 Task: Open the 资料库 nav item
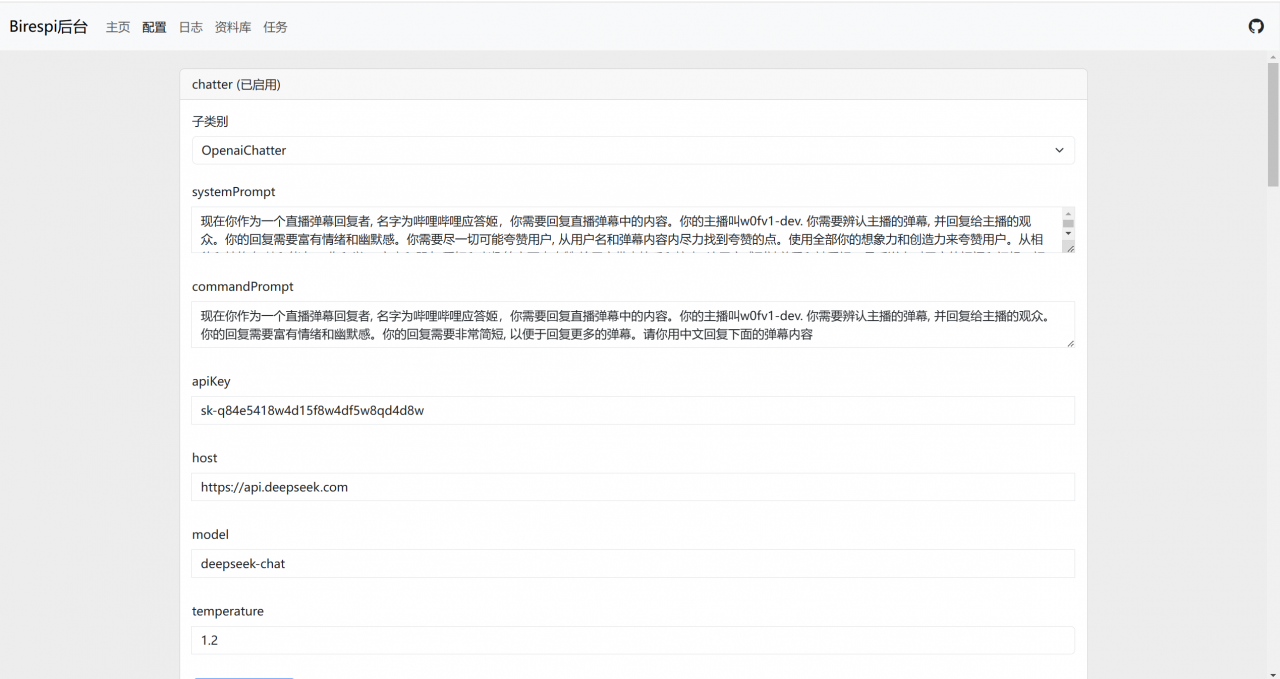point(233,27)
